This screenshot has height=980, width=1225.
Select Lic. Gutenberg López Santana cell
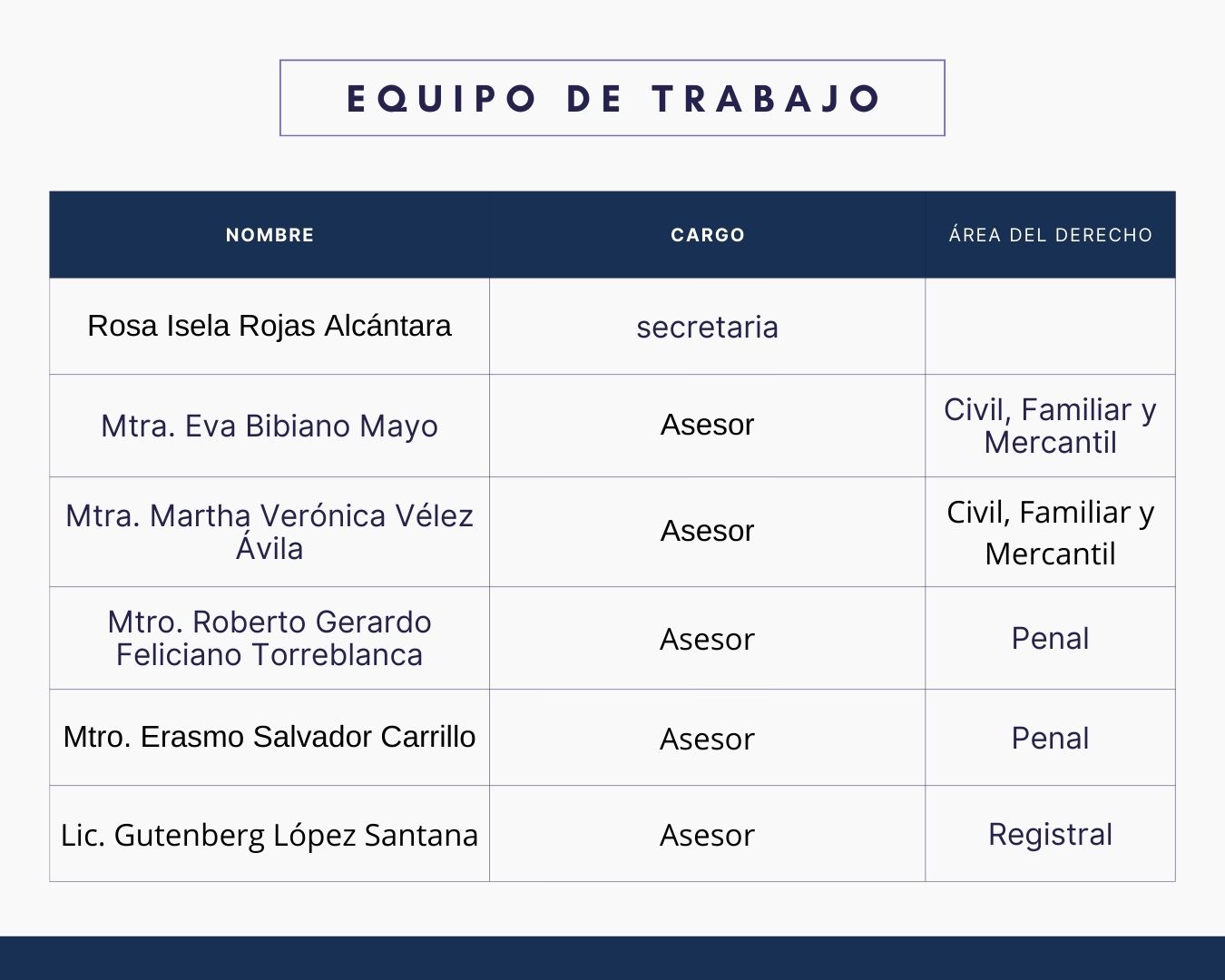[269, 835]
